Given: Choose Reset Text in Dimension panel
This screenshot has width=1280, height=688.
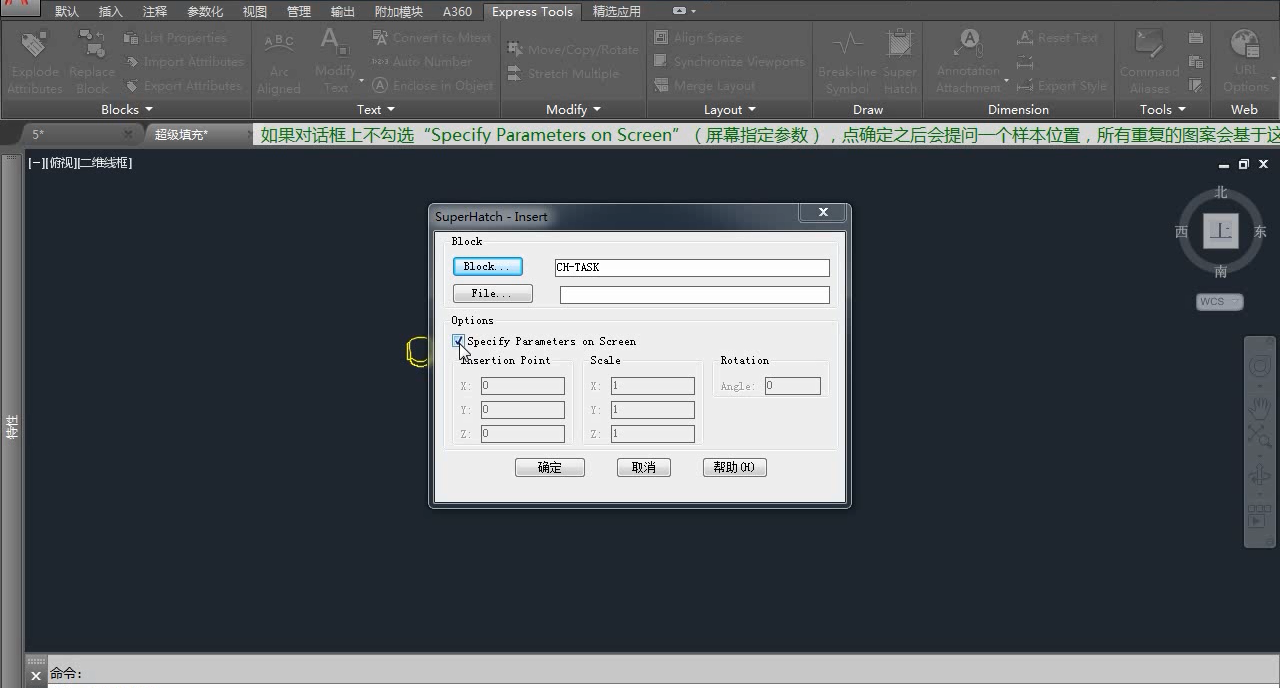Looking at the screenshot, I should point(1057,38).
